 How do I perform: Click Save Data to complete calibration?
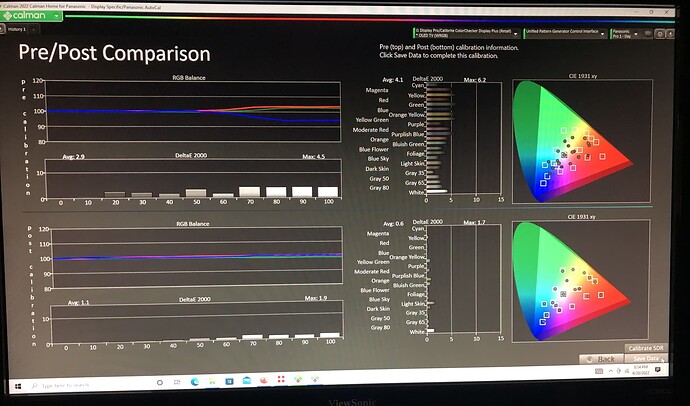coord(646,358)
